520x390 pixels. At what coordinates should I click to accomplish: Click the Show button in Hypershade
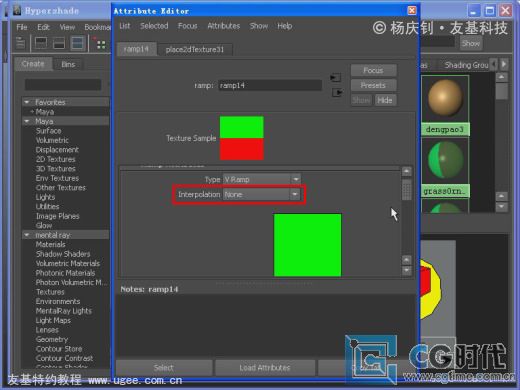(x=471, y=43)
